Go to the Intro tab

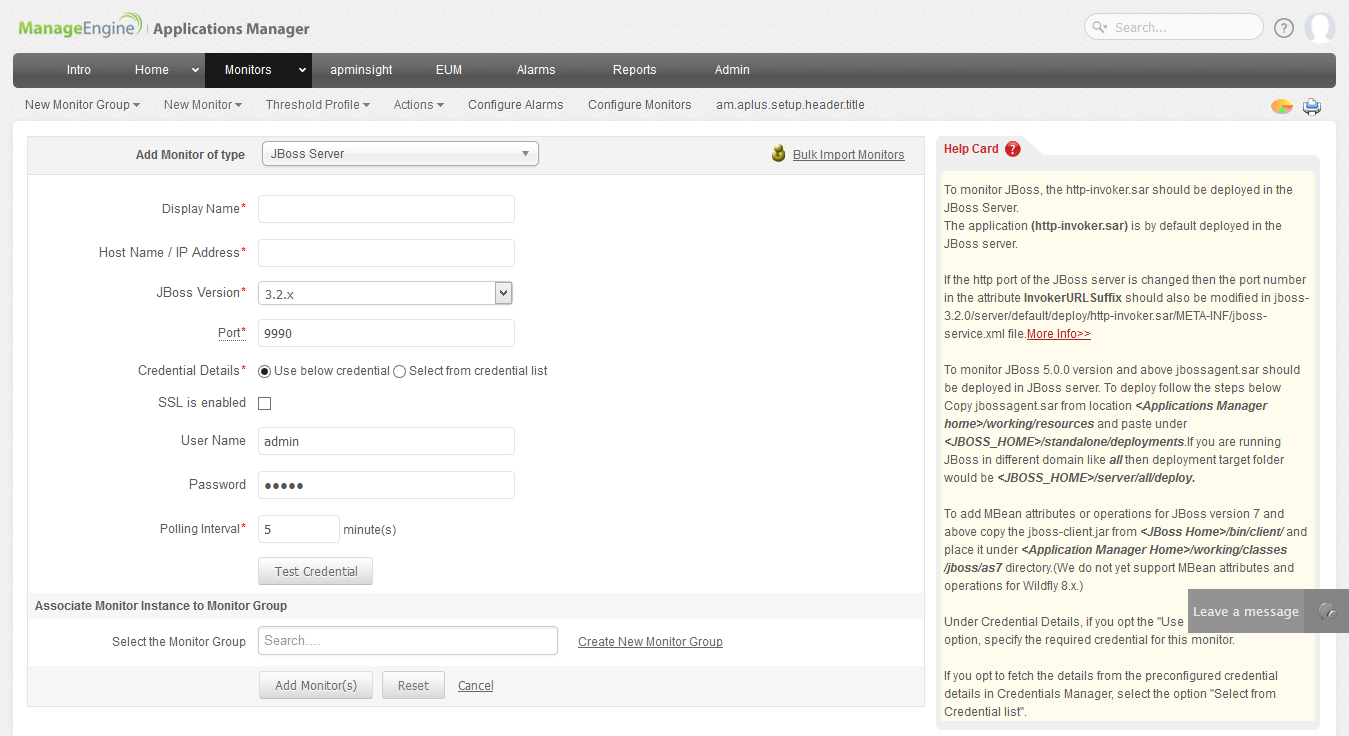79,70
